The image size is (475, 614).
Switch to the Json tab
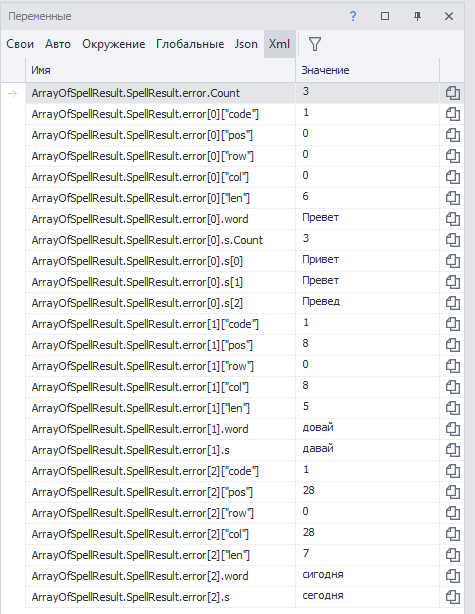point(246,44)
